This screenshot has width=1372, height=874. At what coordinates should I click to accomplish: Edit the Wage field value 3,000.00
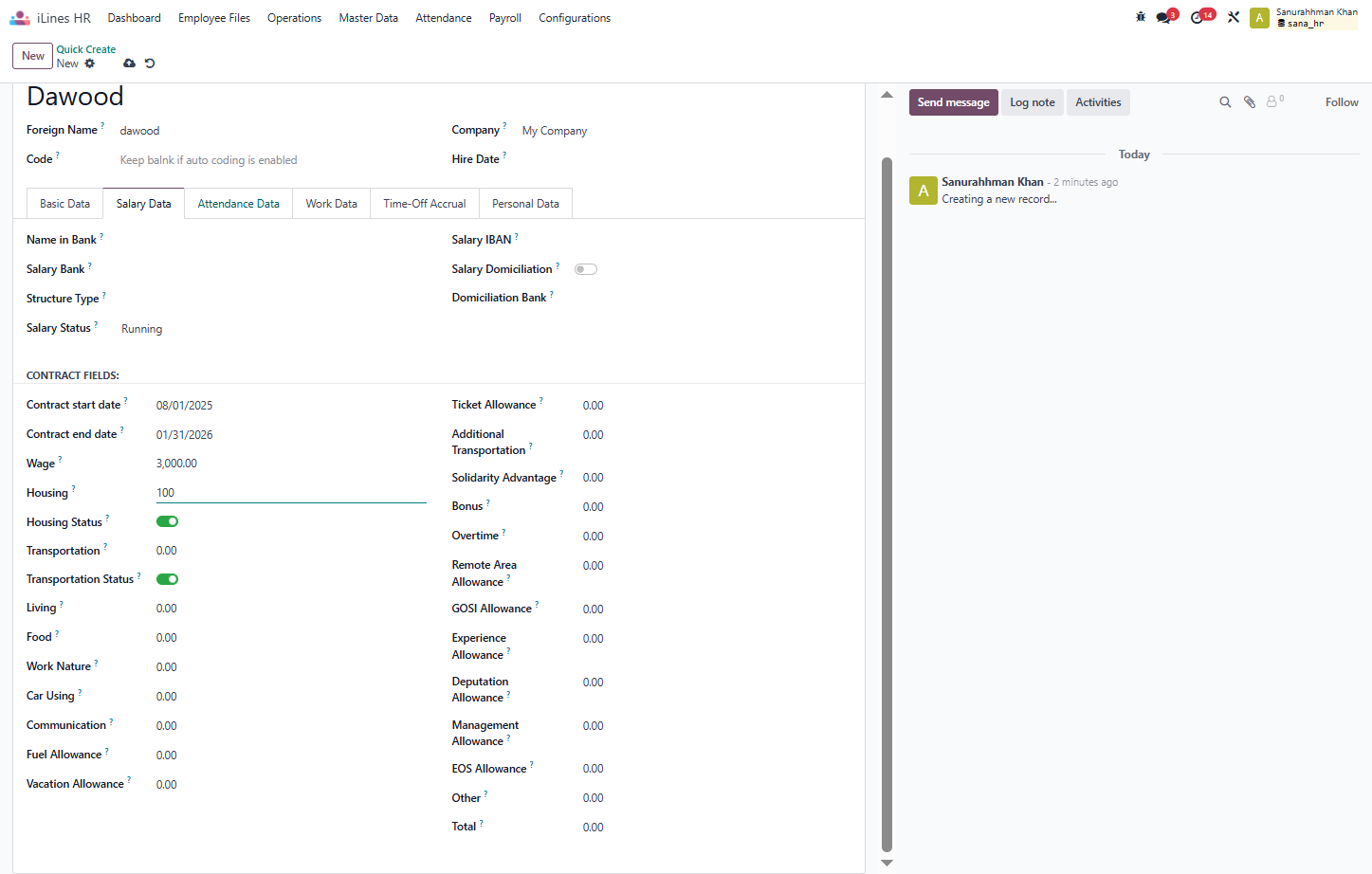click(x=291, y=464)
